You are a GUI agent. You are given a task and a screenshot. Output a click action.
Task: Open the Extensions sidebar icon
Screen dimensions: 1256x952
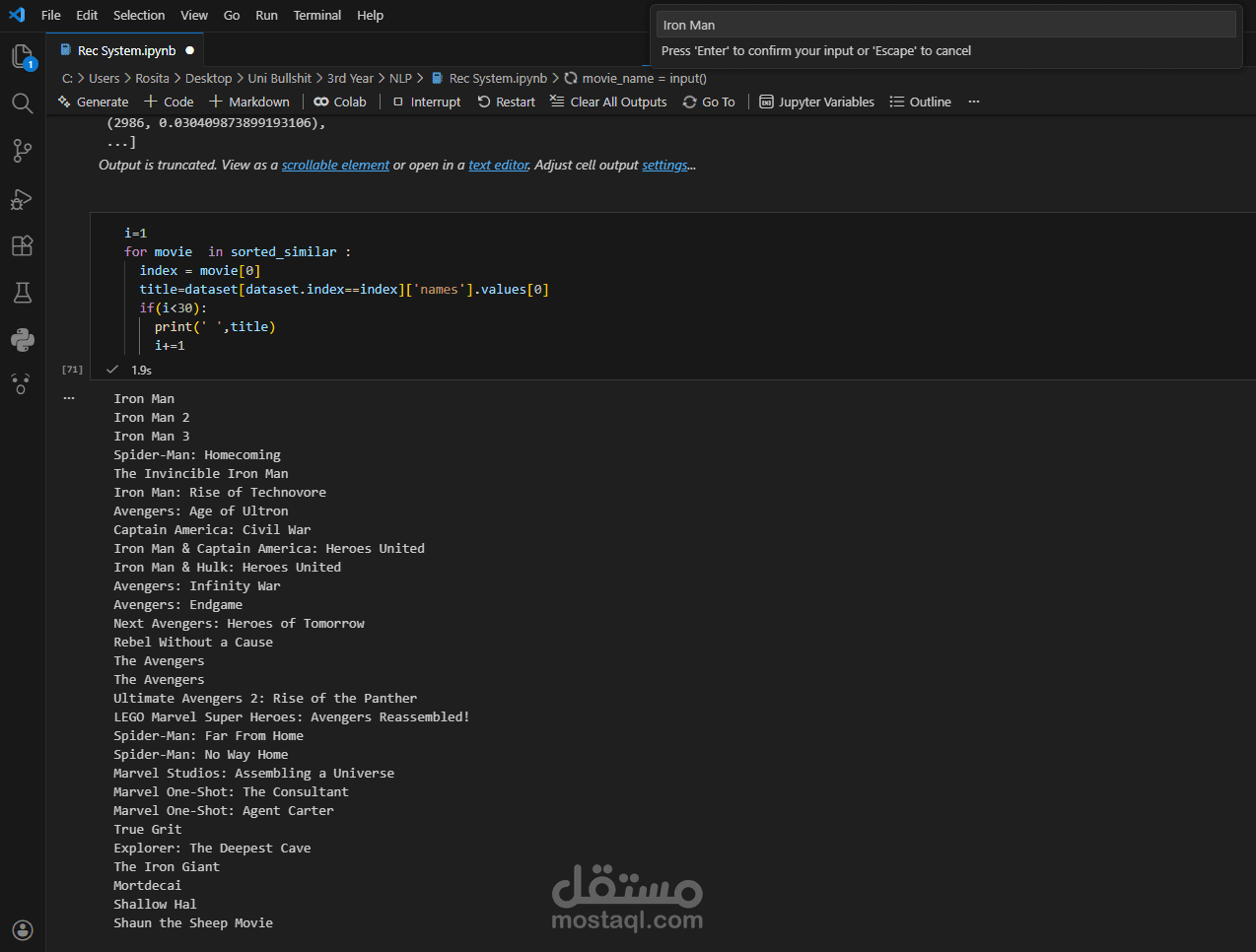click(x=22, y=245)
